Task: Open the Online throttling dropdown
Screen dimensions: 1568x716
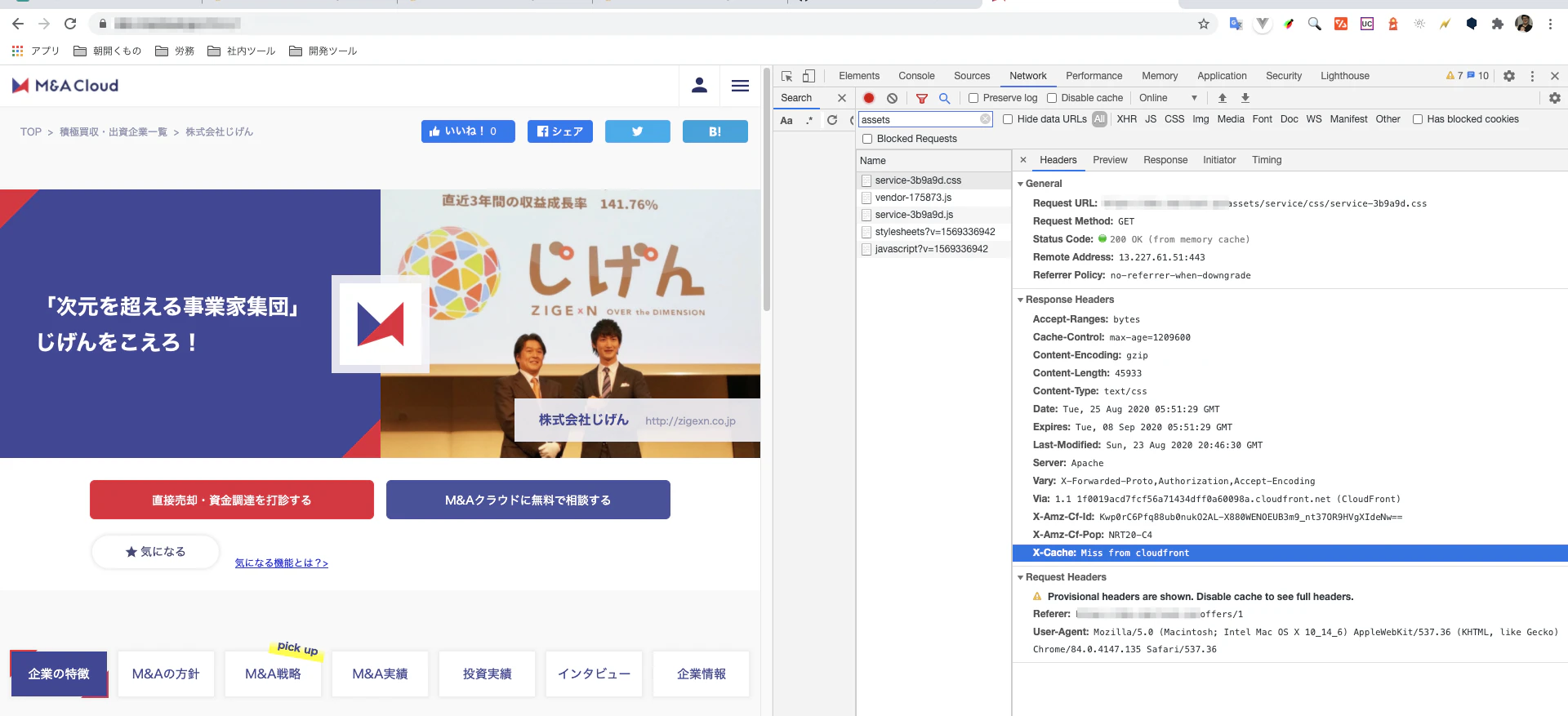Action: coord(1169,98)
